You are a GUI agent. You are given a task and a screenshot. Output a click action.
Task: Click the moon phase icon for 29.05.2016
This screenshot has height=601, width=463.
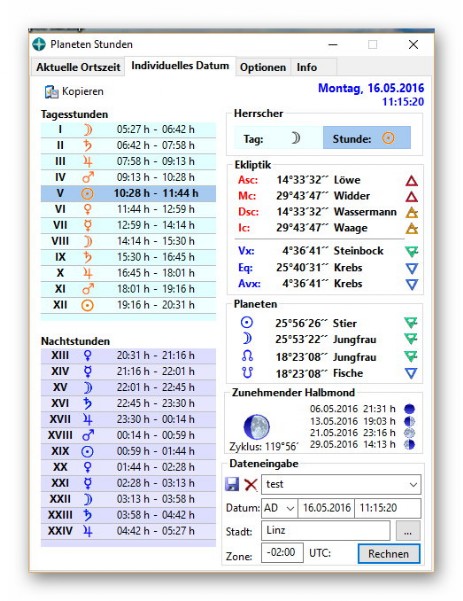(x=409, y=445)
